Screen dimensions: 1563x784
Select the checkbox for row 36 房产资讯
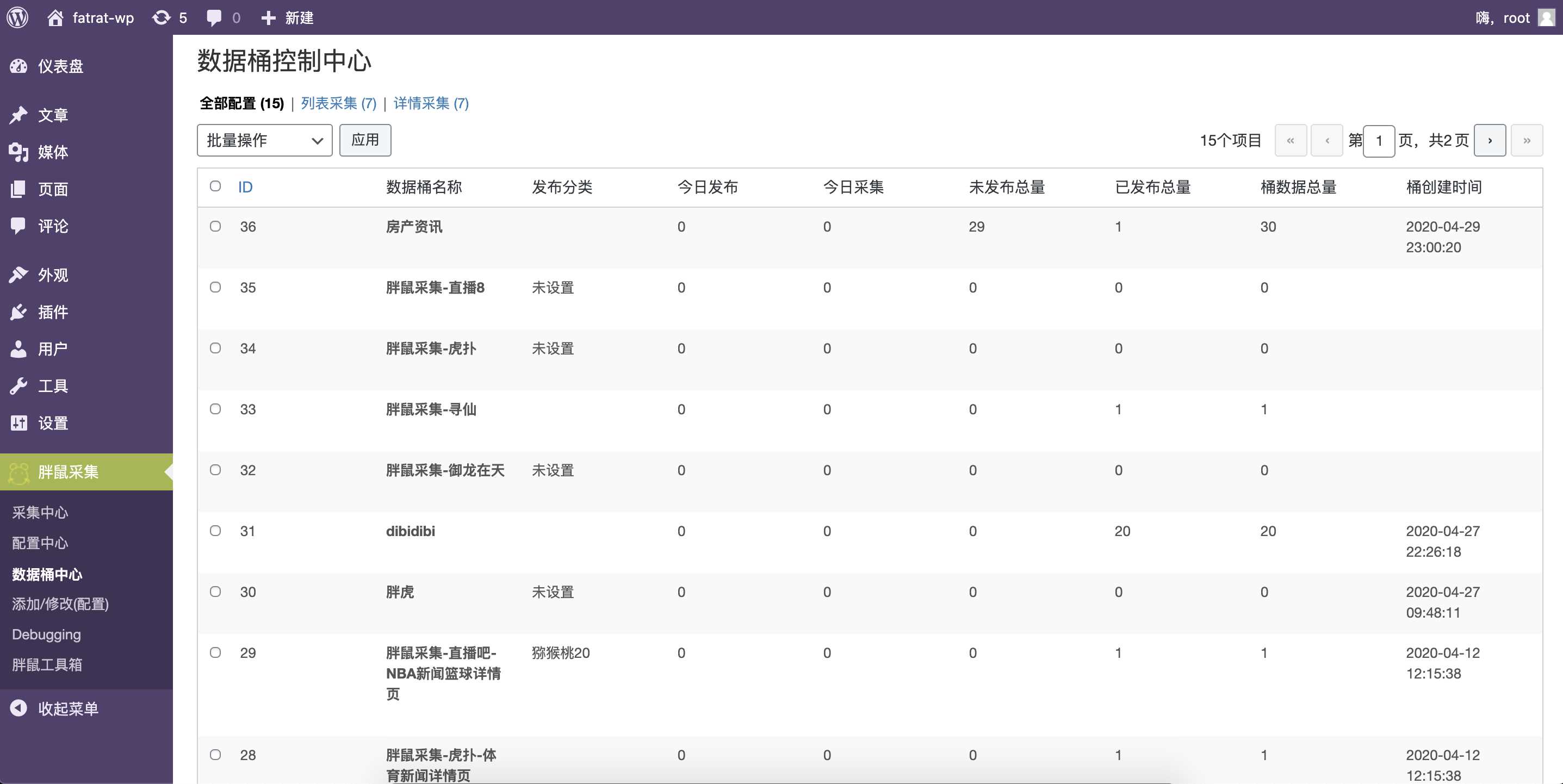pyautogui.click(x=215, y=226)
